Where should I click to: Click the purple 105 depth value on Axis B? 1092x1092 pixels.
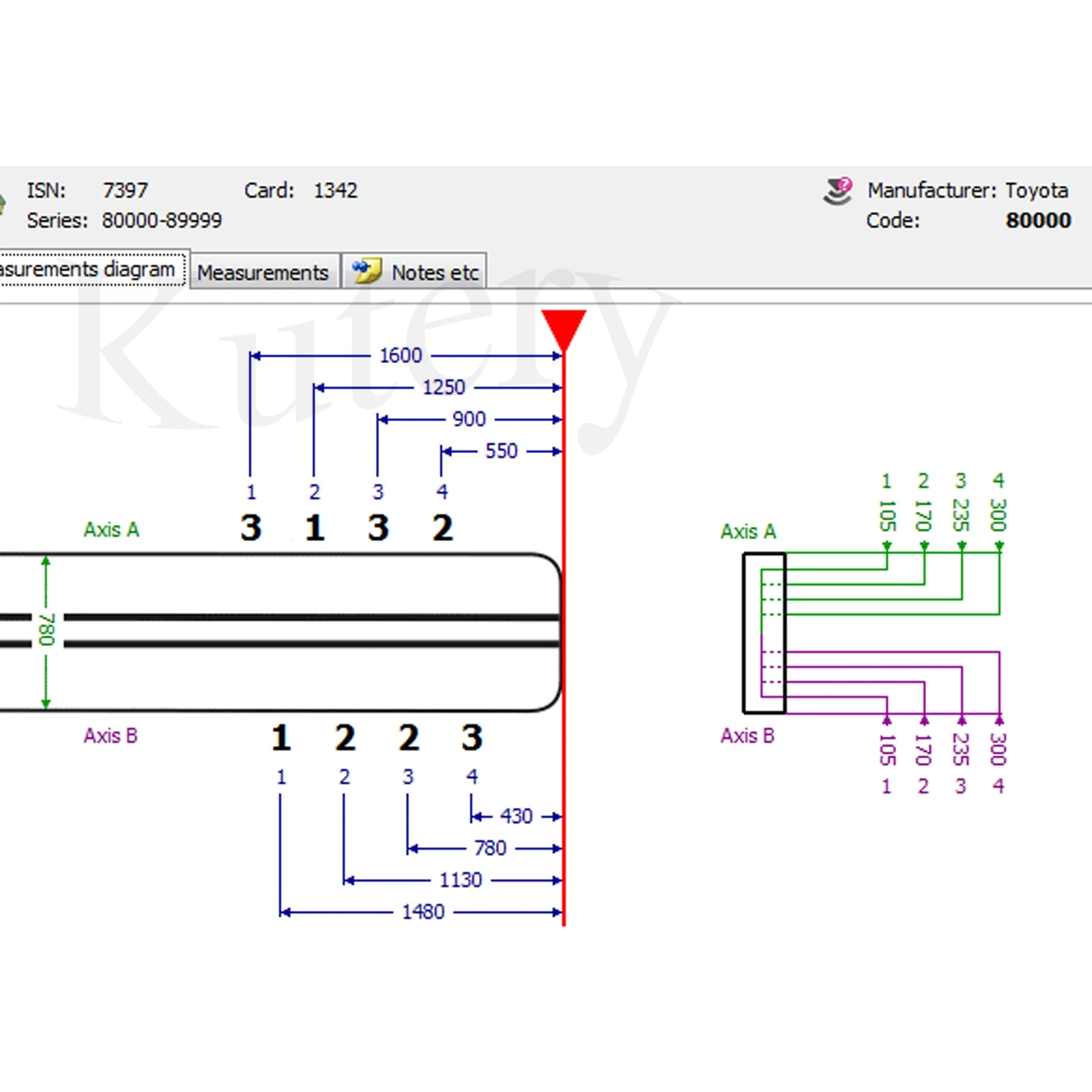click(887, 750)
